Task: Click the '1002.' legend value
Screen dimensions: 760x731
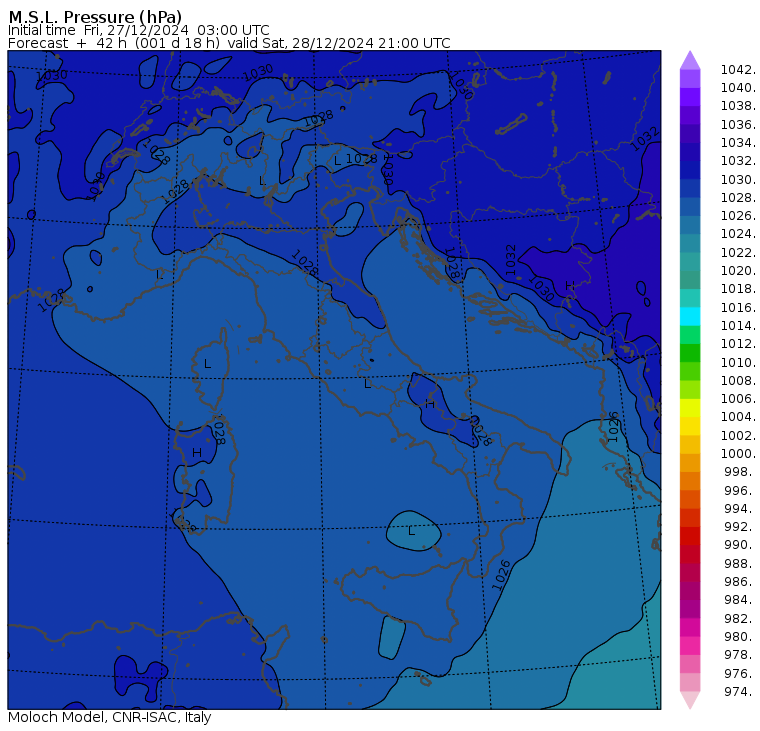Action: (x=738, y=435)
